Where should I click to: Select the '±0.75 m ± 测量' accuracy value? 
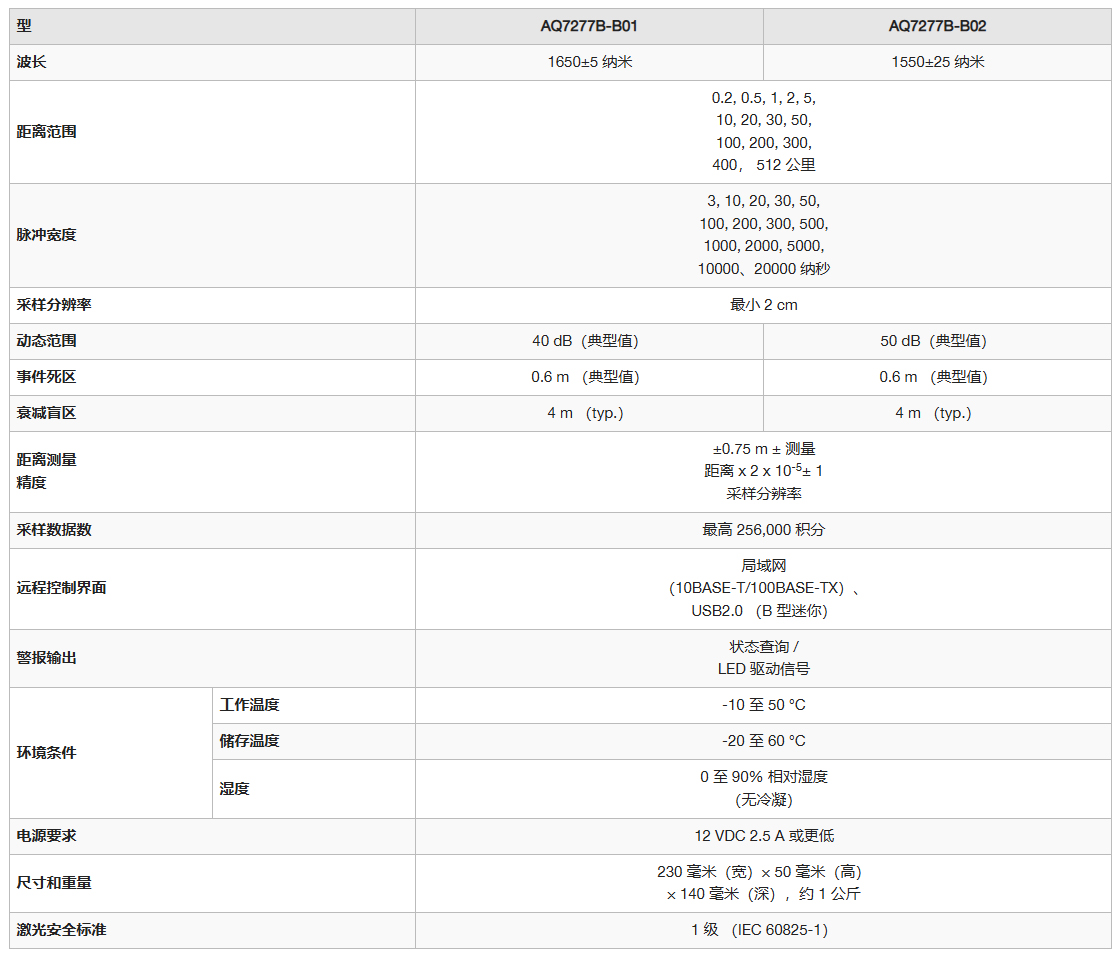coord(764,471)
